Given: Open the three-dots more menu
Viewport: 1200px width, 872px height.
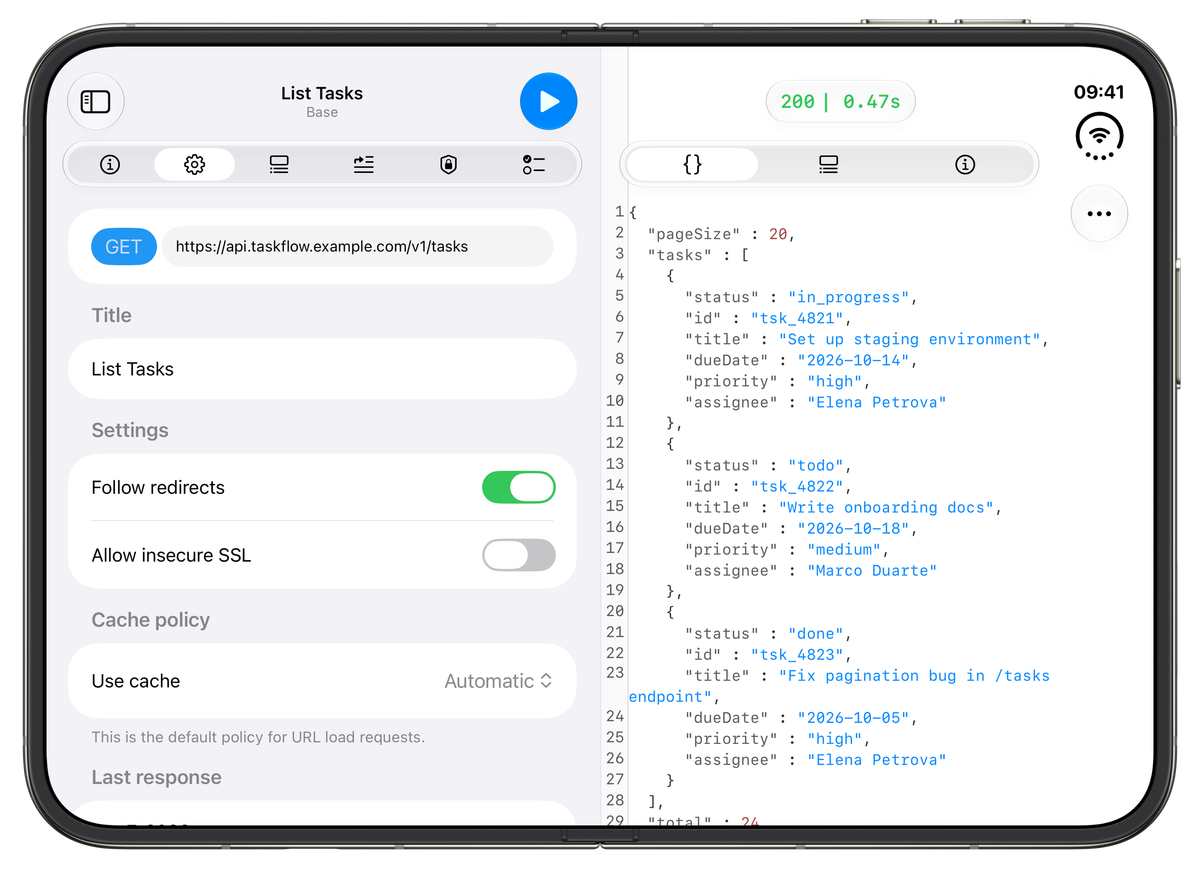Looking at the screenshot, I should click(x=1099, y=213).
